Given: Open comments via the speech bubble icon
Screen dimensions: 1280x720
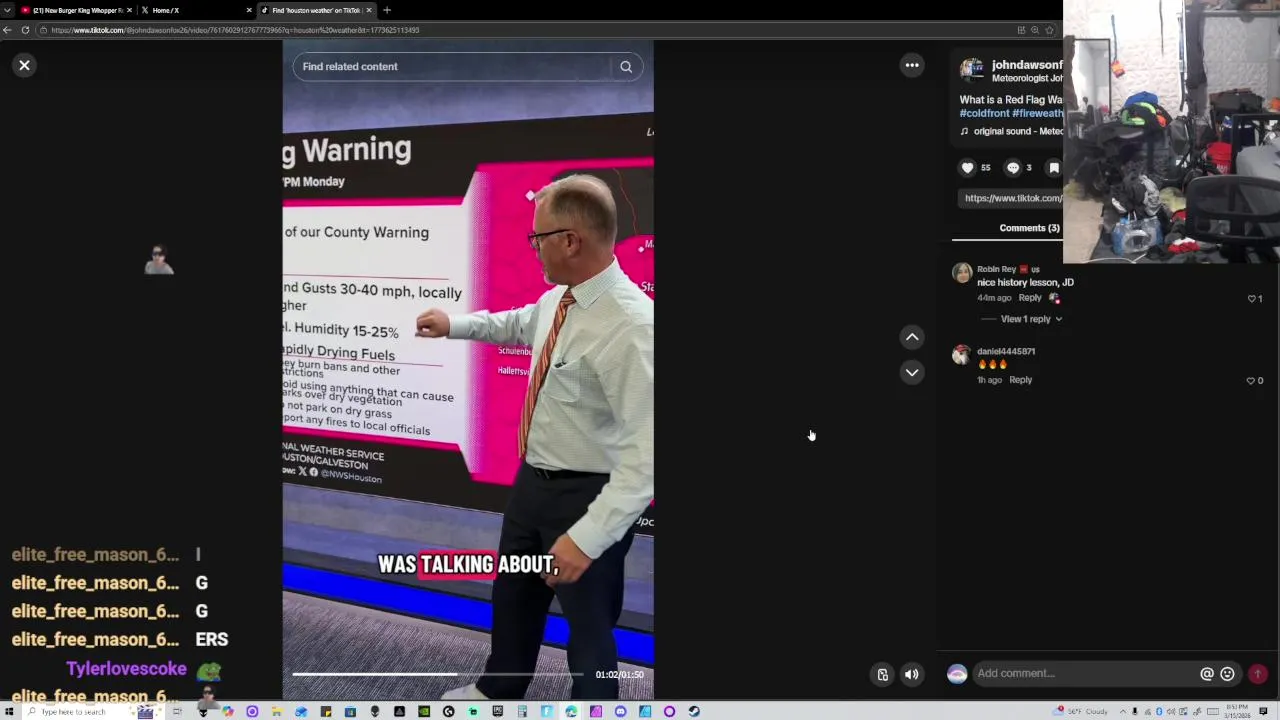Looking at the screenshot, I should pyautogui.click(x=1013, y=168).
